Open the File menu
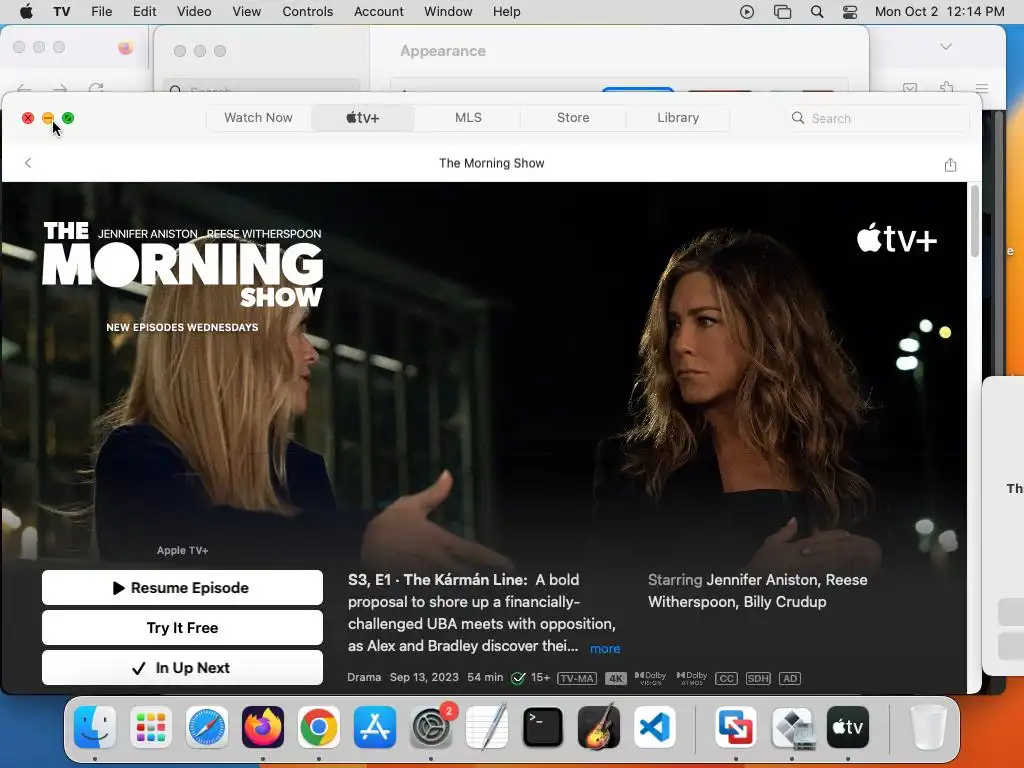 tap(101, 12)
